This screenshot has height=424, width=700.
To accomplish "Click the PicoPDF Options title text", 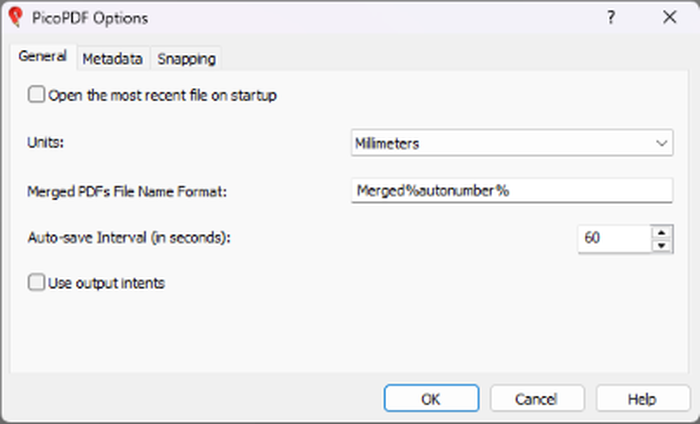I will 90,18.
